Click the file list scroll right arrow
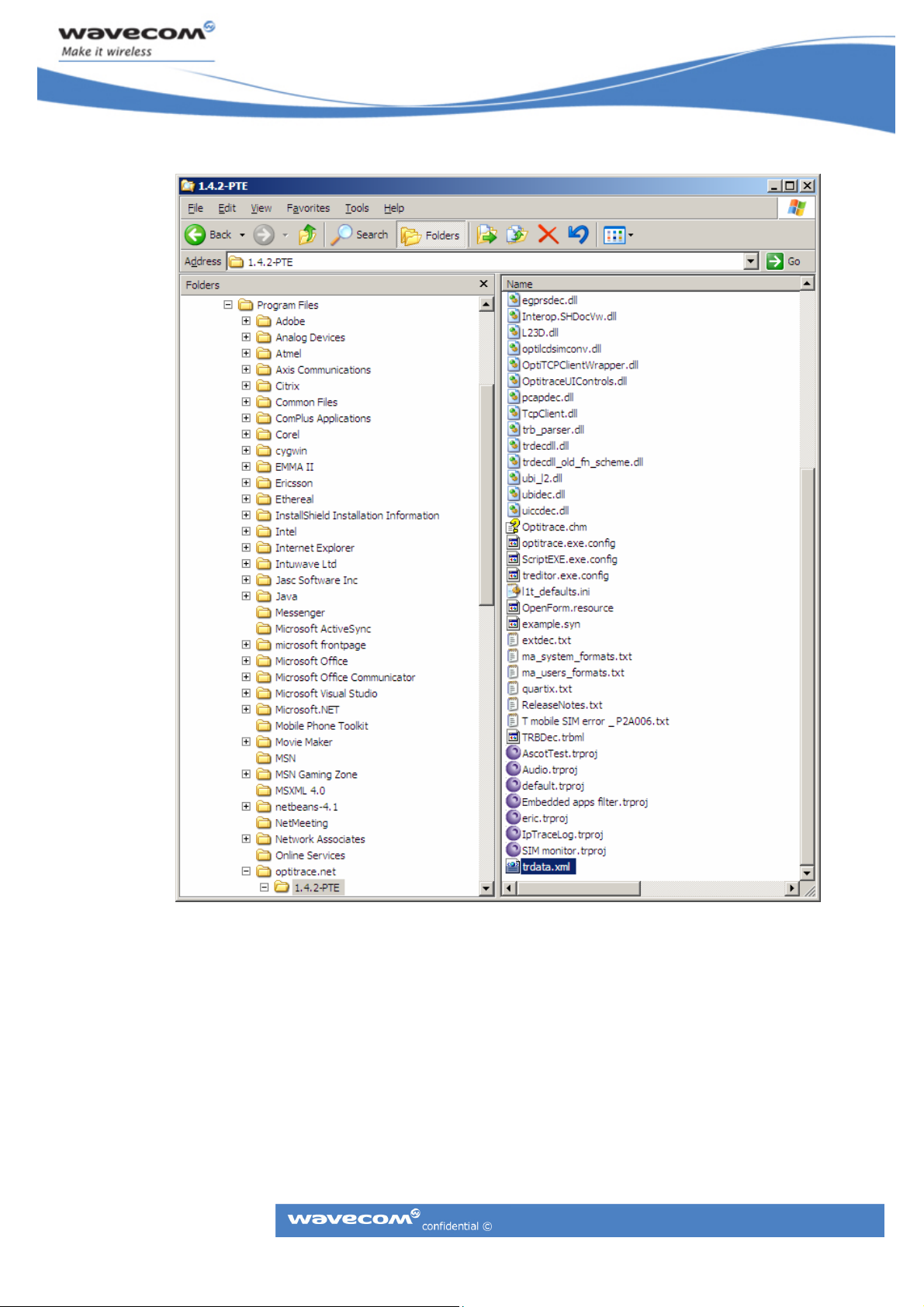This screenshot has height=1307, width=924. coord(792,888)
